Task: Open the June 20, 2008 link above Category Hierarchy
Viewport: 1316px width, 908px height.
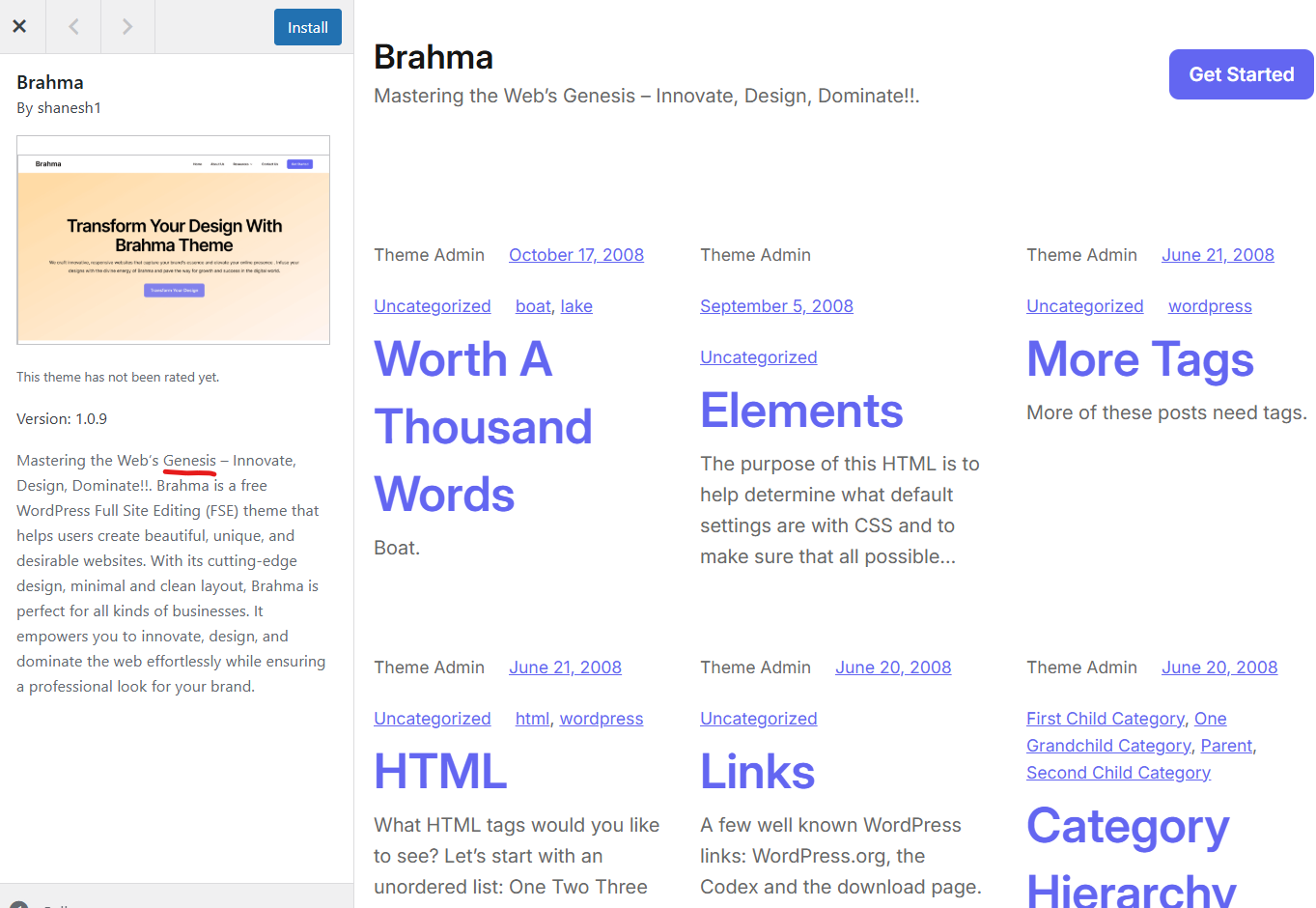Action: click(1219, 667)
